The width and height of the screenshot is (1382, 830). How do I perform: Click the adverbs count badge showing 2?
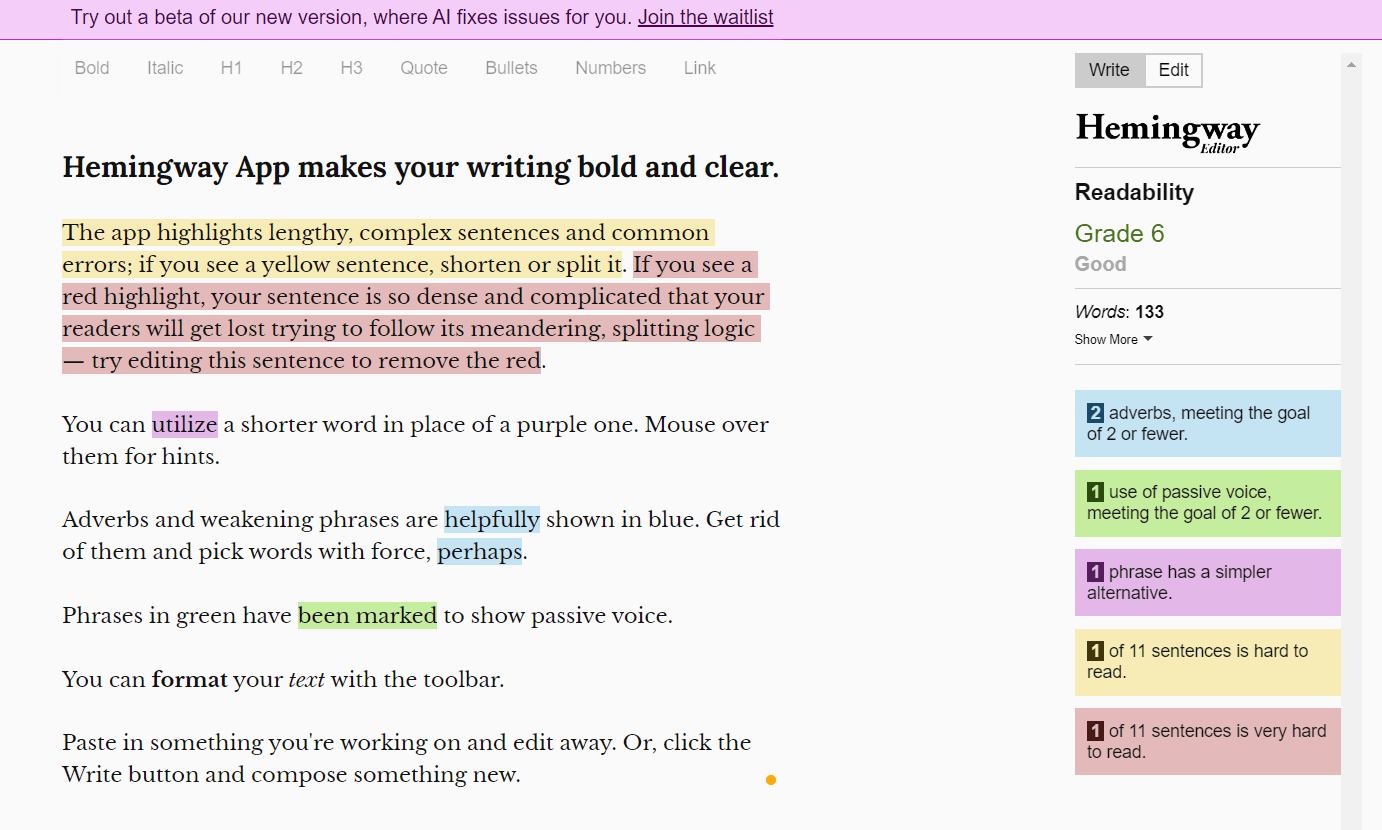point(1095,413)
